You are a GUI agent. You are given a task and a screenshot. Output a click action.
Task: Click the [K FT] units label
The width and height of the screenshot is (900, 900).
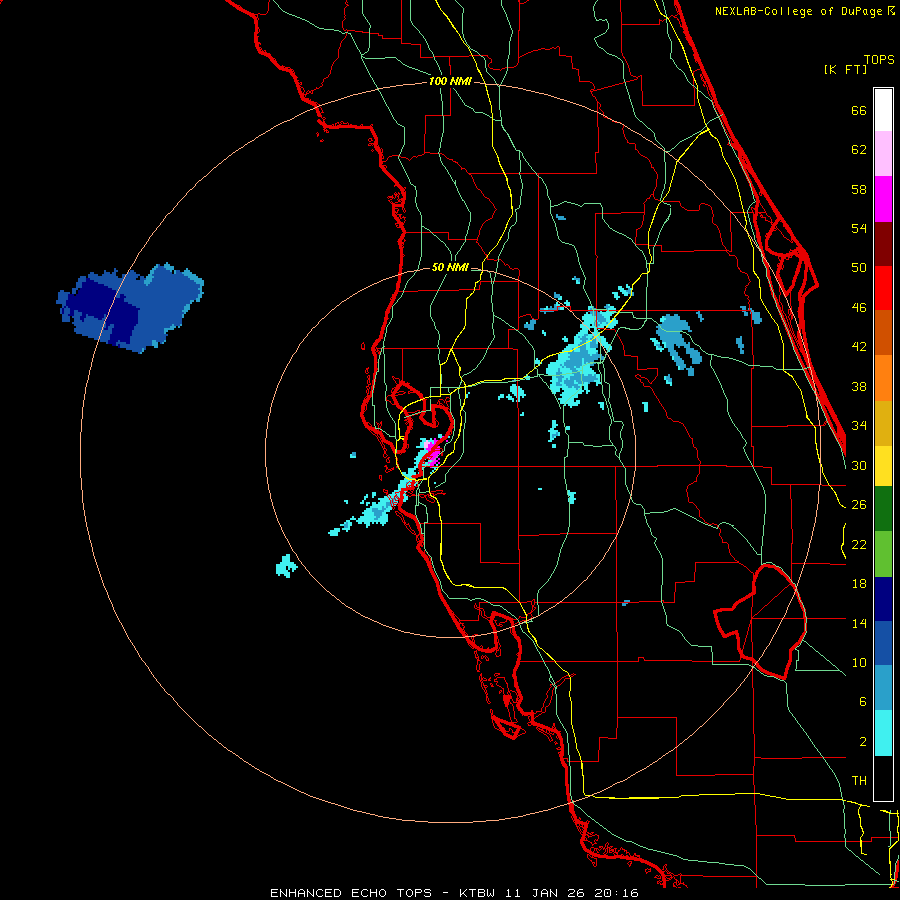tap(845, 70)
